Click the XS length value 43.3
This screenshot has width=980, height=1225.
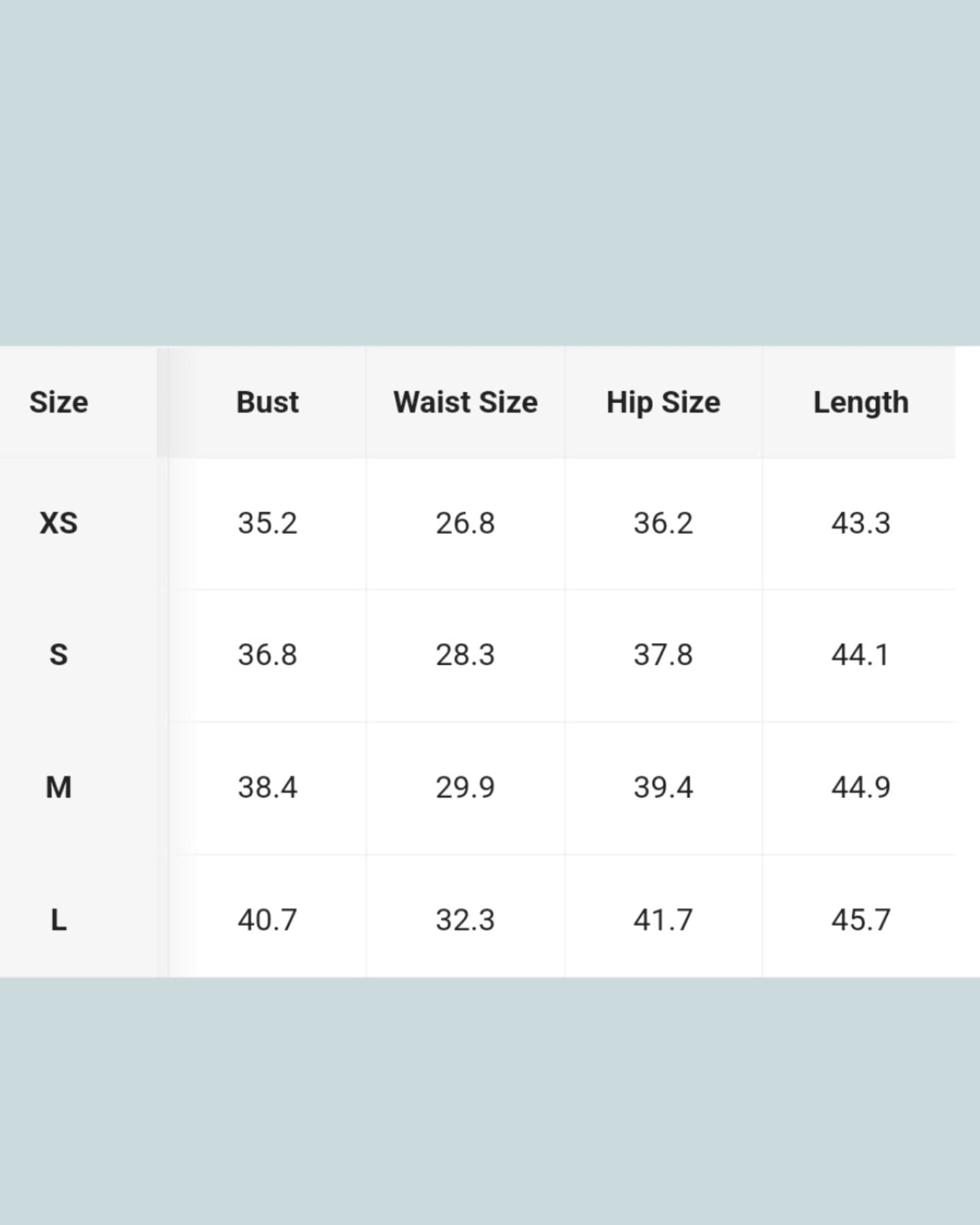point(861,523)
